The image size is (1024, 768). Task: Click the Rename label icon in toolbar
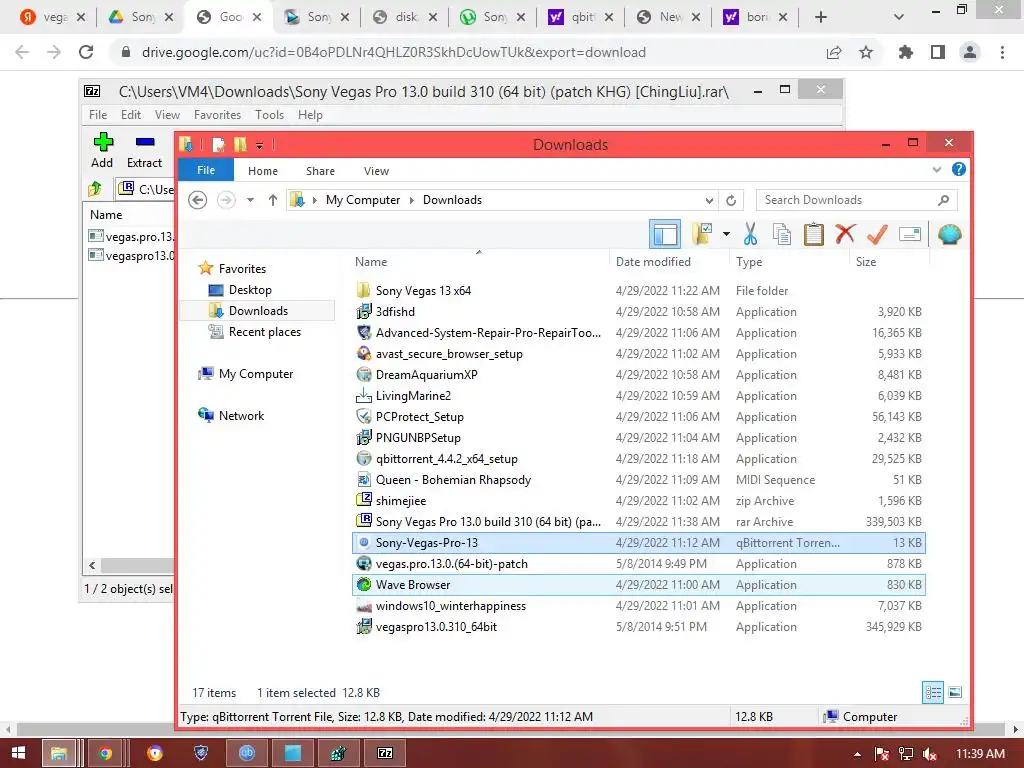[x=910, y=234]
